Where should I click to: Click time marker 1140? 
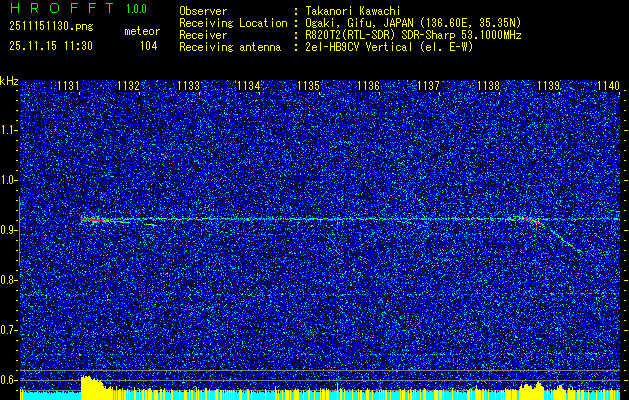click(609, 85)
